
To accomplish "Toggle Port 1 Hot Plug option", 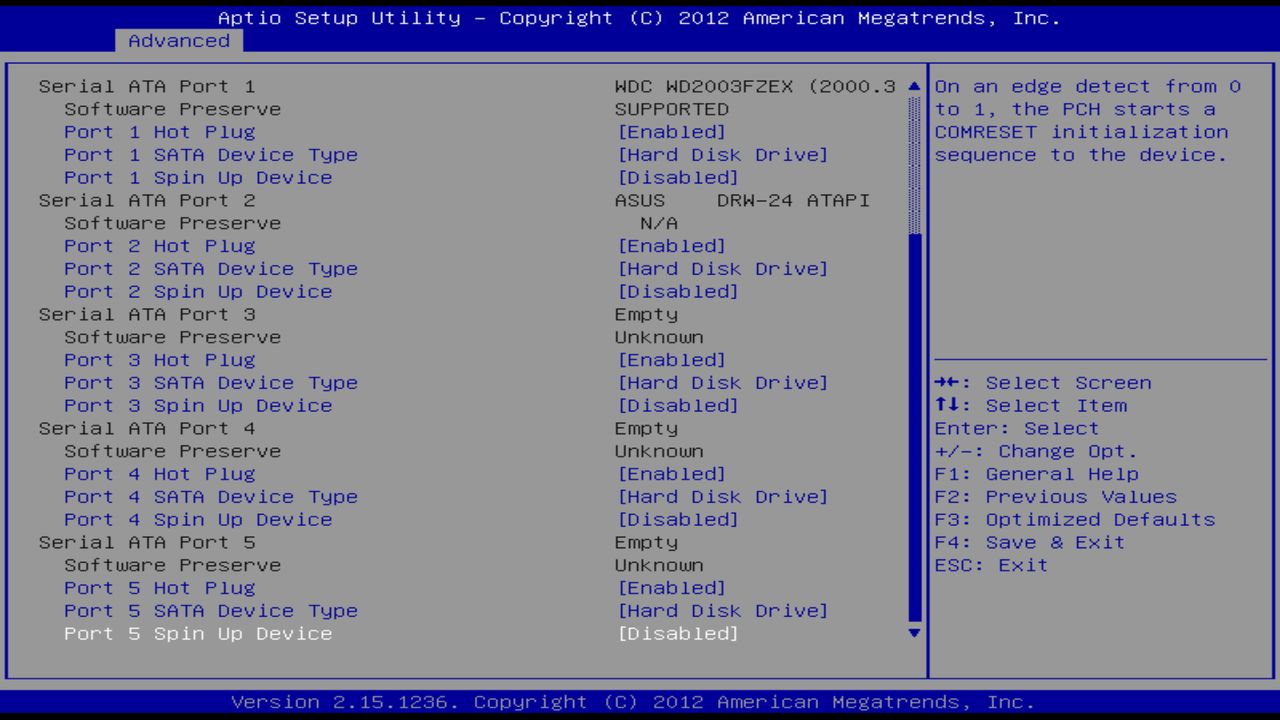I will [158, 131].
